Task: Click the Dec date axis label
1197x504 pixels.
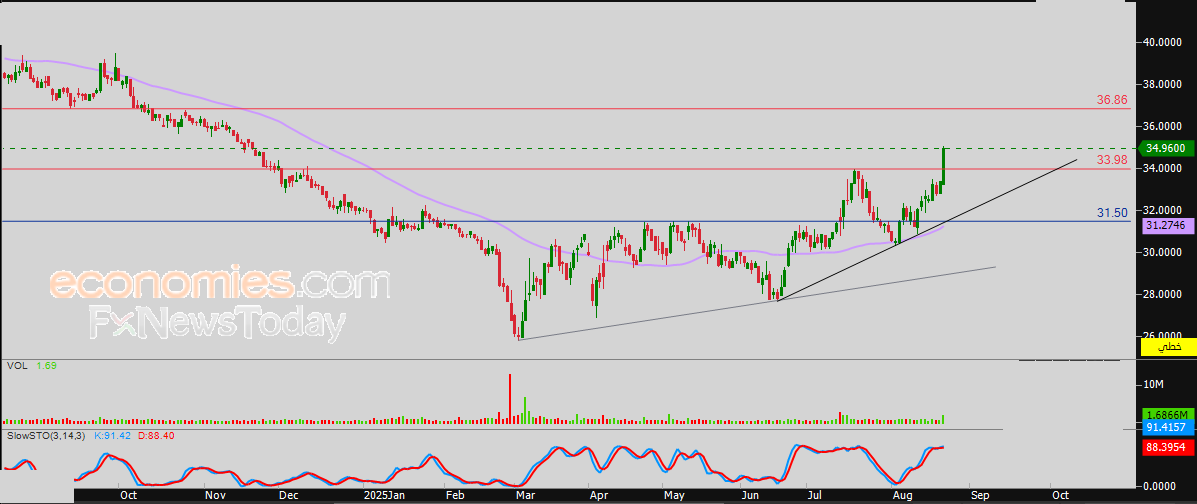Action: tap(288, 496)
